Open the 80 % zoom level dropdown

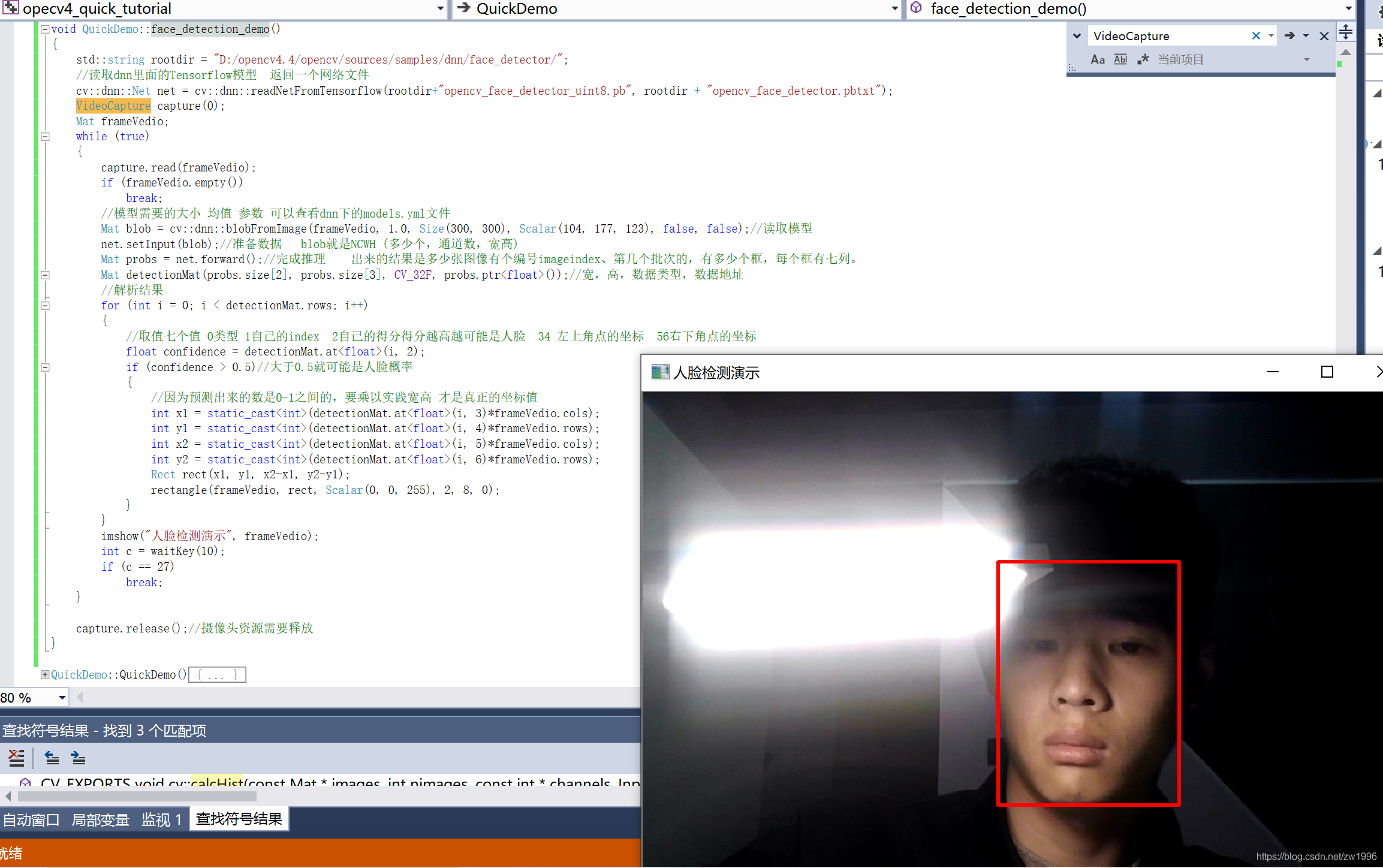pos(62,698)
